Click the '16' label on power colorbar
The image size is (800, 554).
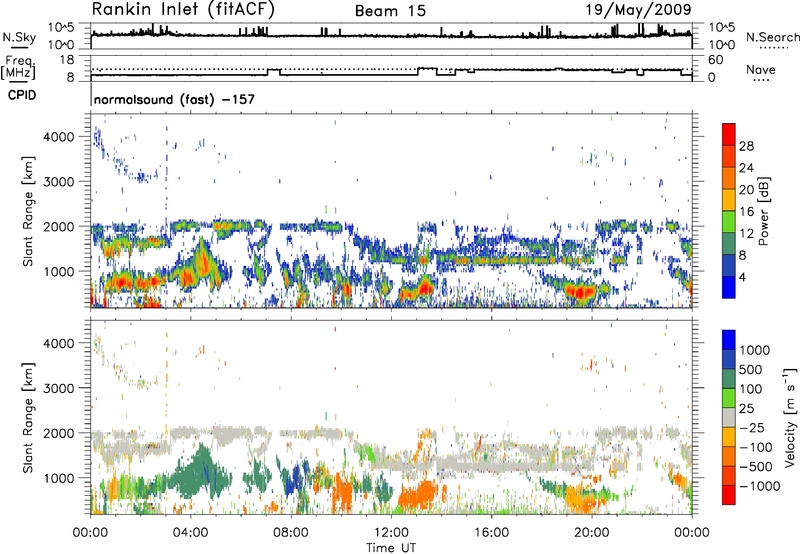[746, 212]
